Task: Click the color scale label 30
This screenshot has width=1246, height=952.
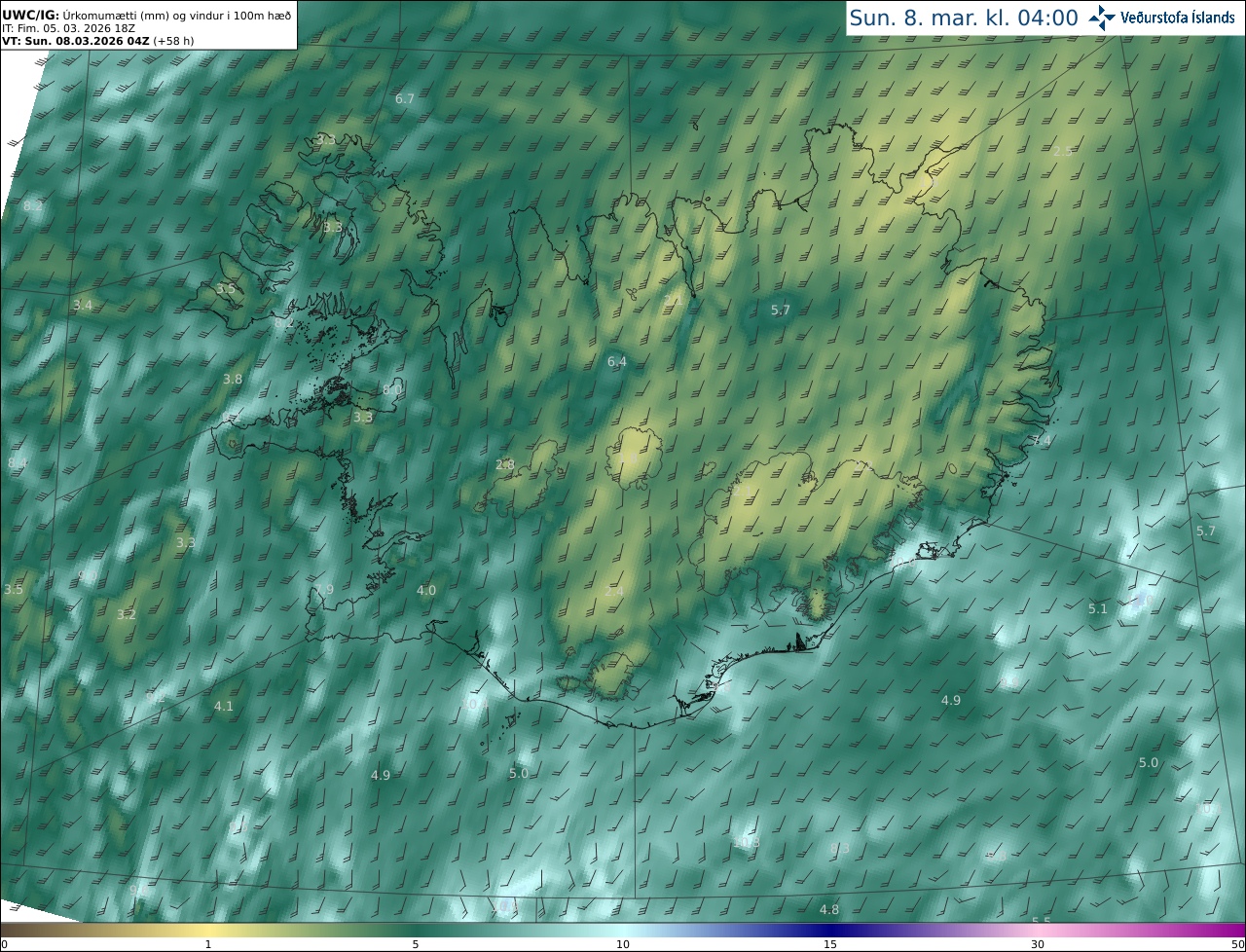Action: [x=1038, y=945]
